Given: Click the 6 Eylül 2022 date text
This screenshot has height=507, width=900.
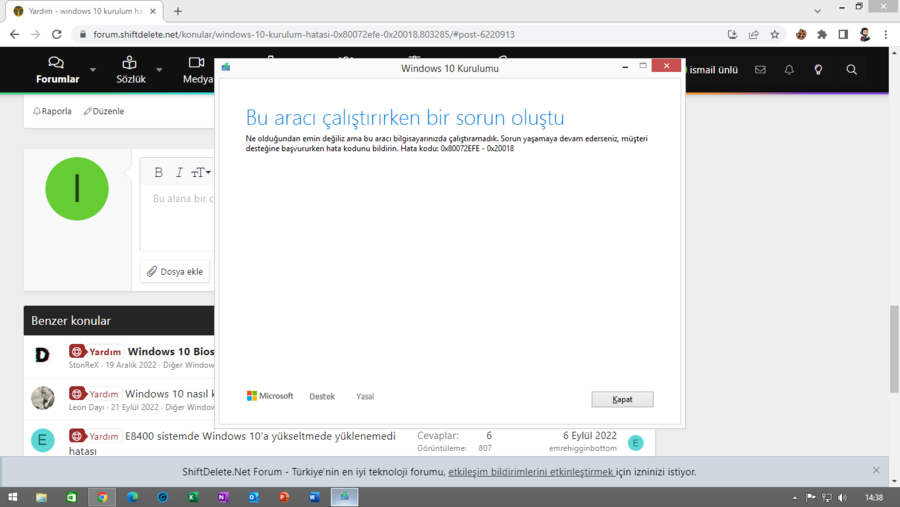Looking at the screenshot, I should (x=589, y=436).
